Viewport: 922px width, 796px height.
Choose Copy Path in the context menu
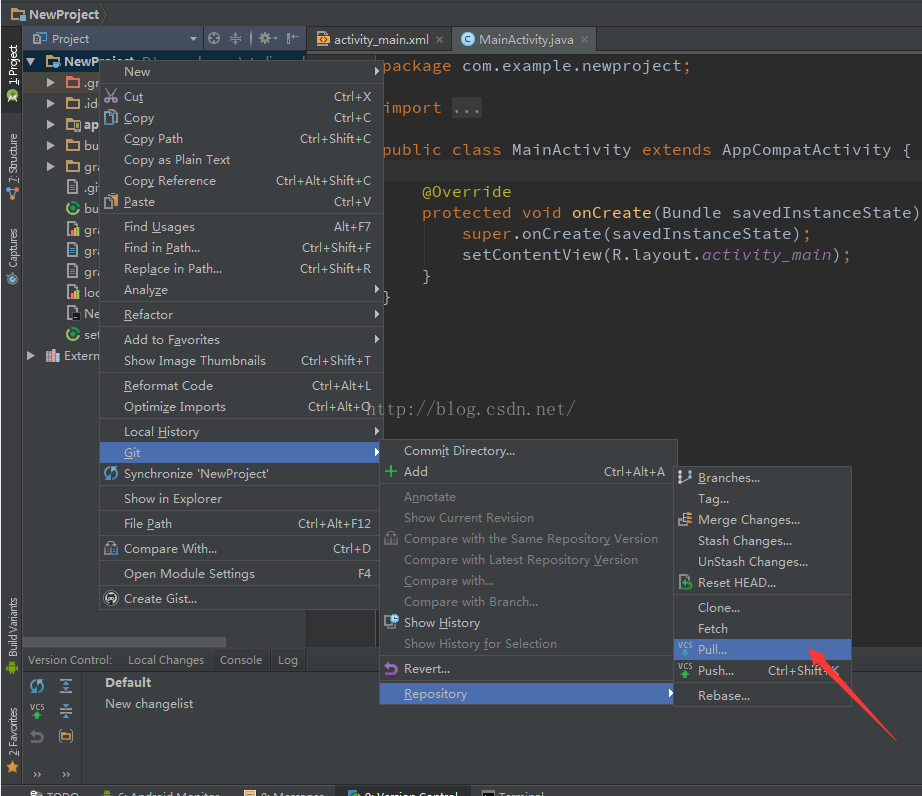click(242, 139)
